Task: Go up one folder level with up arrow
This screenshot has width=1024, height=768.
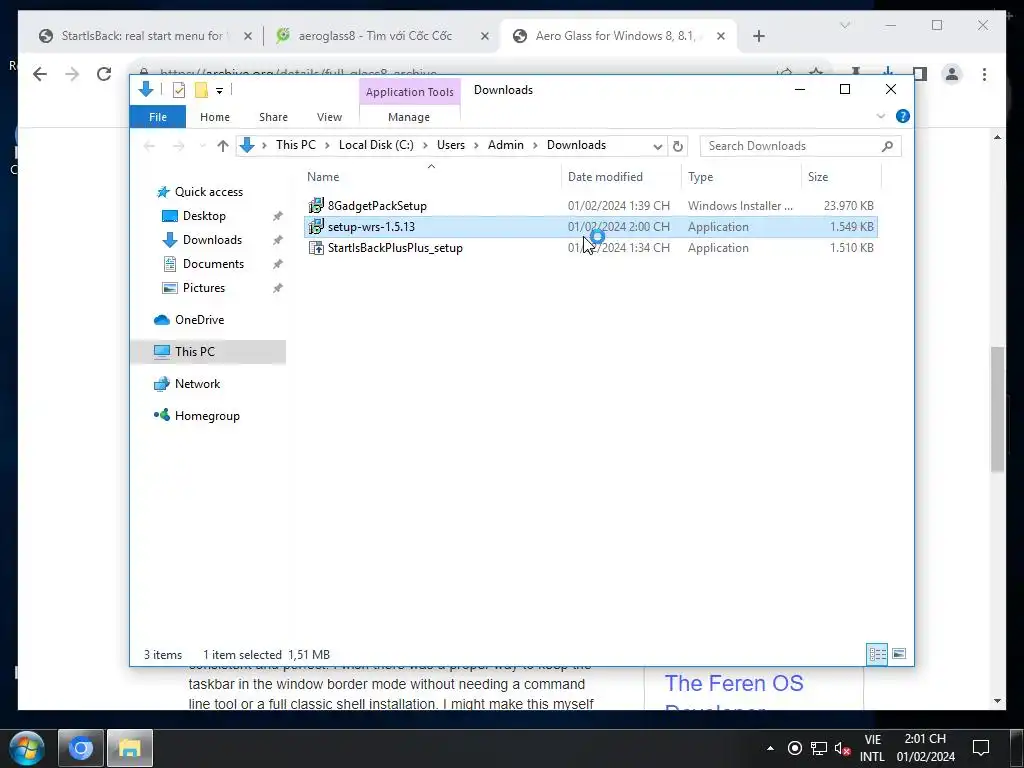Action: tap(223, 146)
